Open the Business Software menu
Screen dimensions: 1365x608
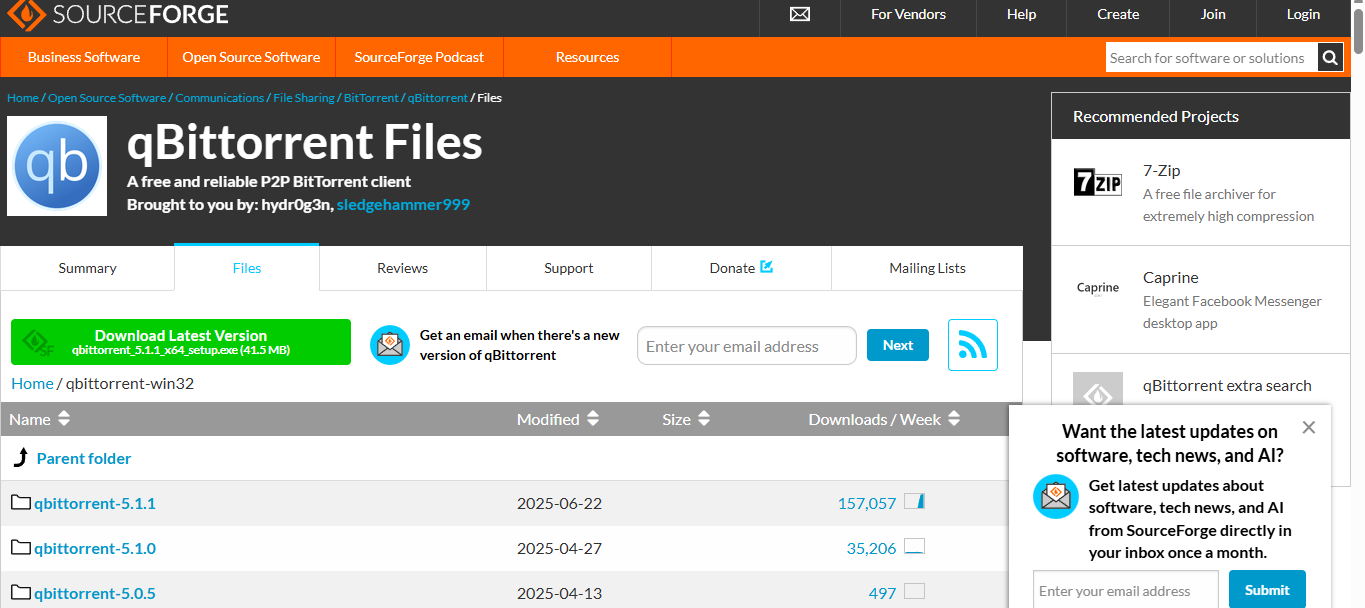click(x=84, y=57)
